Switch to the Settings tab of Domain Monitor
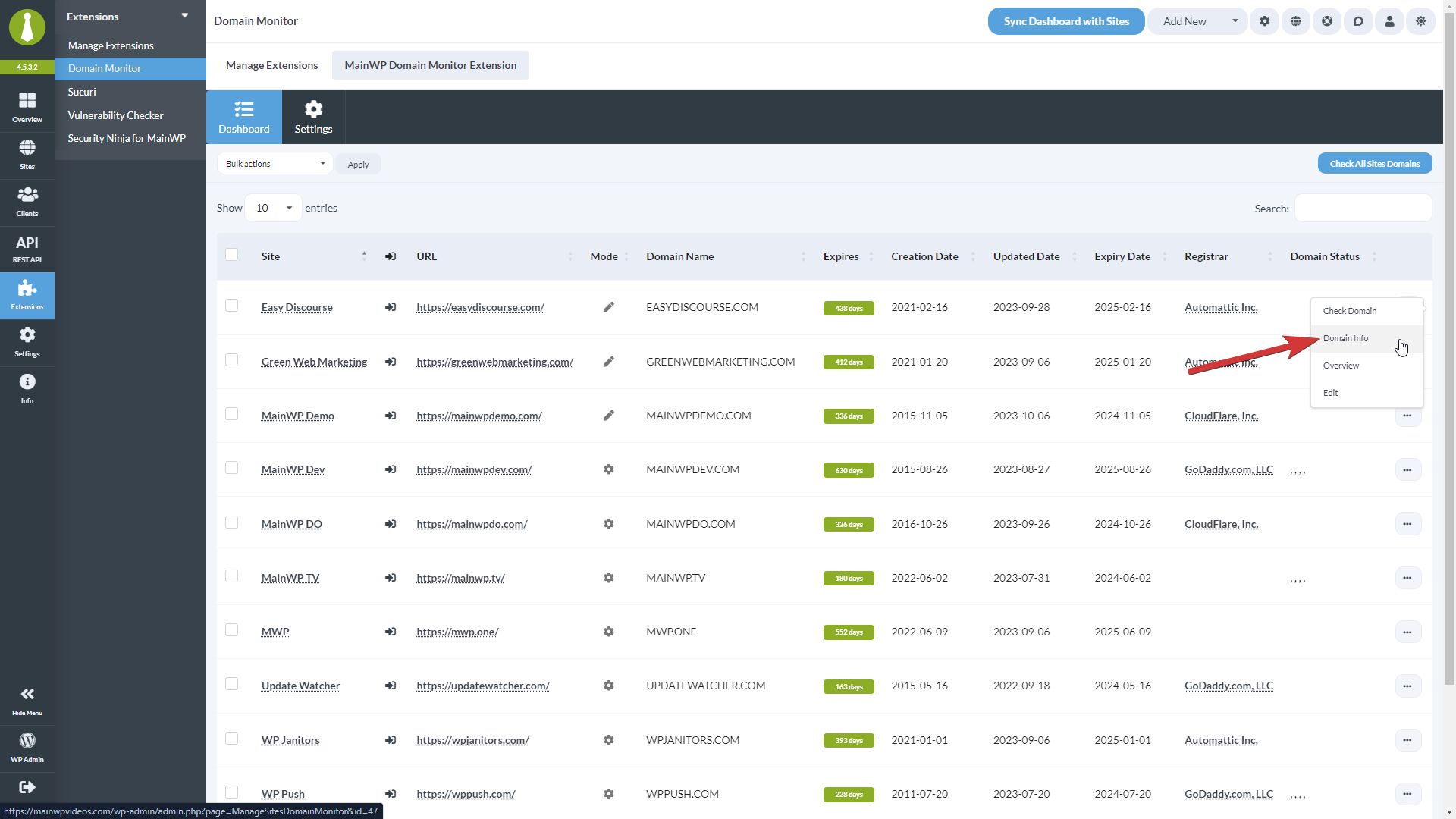 (312, 117)
